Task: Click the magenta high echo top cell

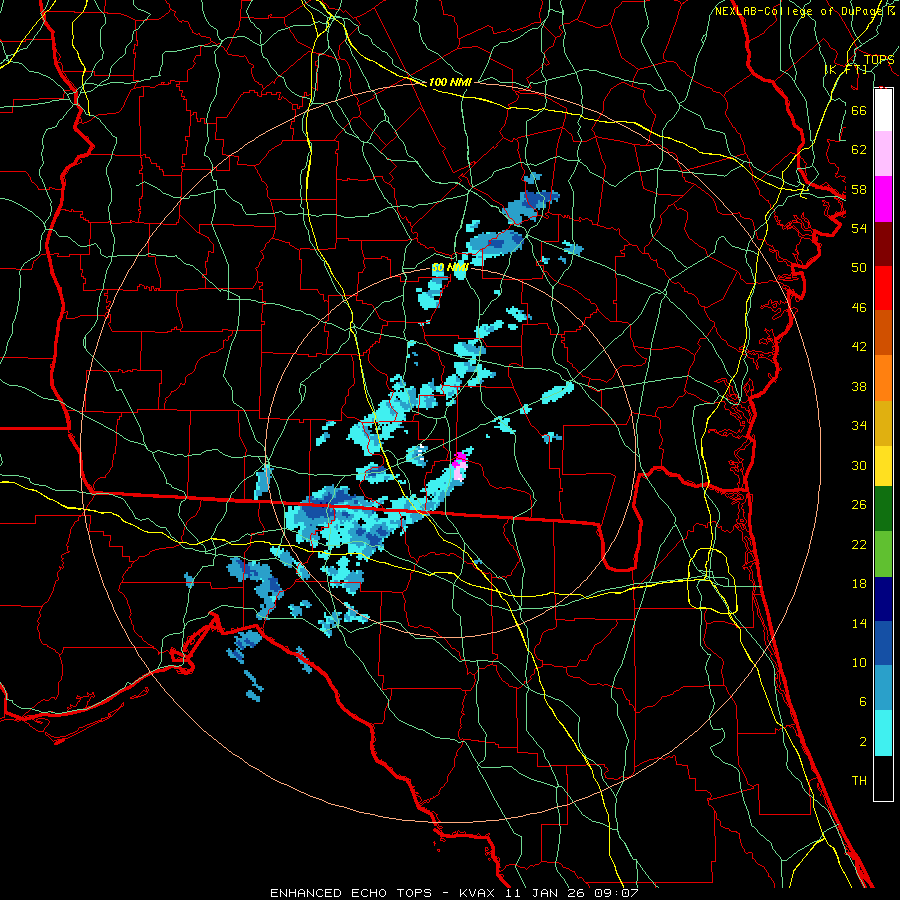Action: click(x=460, y=460)
